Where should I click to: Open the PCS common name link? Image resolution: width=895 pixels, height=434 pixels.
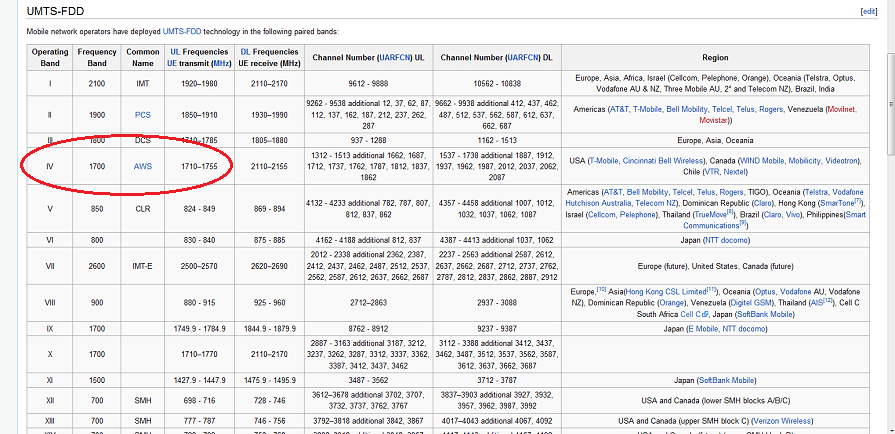click(x=143, y=115)
